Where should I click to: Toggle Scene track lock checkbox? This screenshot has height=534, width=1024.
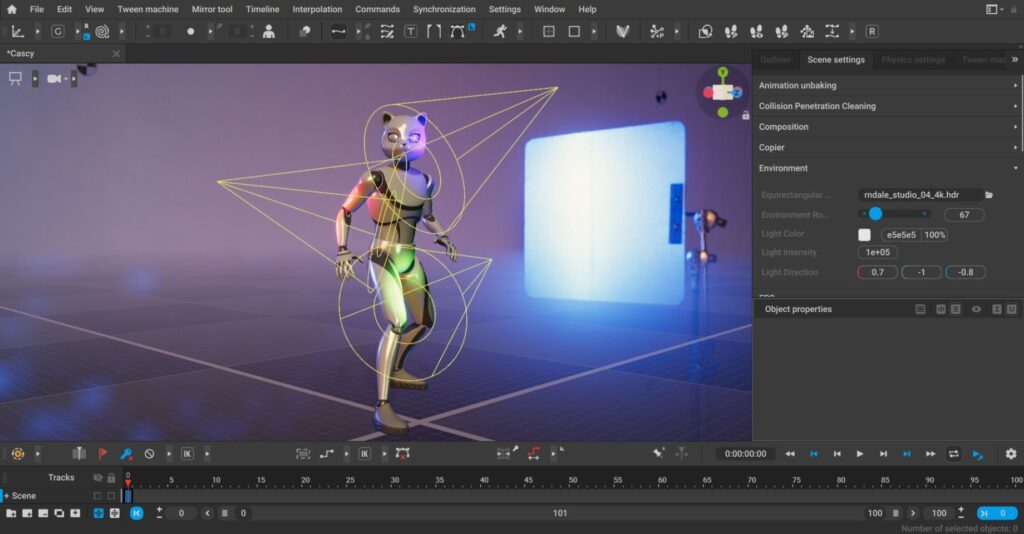coord(111,496)
